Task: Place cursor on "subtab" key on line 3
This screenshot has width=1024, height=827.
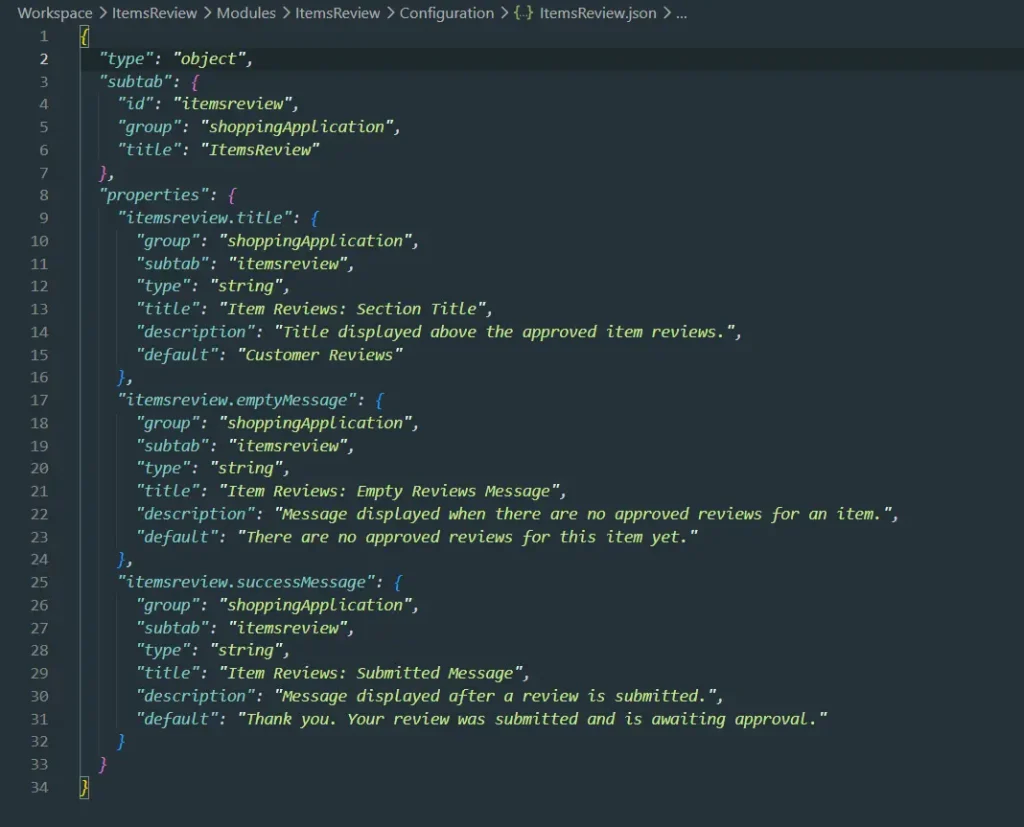Action: (135, 82)
